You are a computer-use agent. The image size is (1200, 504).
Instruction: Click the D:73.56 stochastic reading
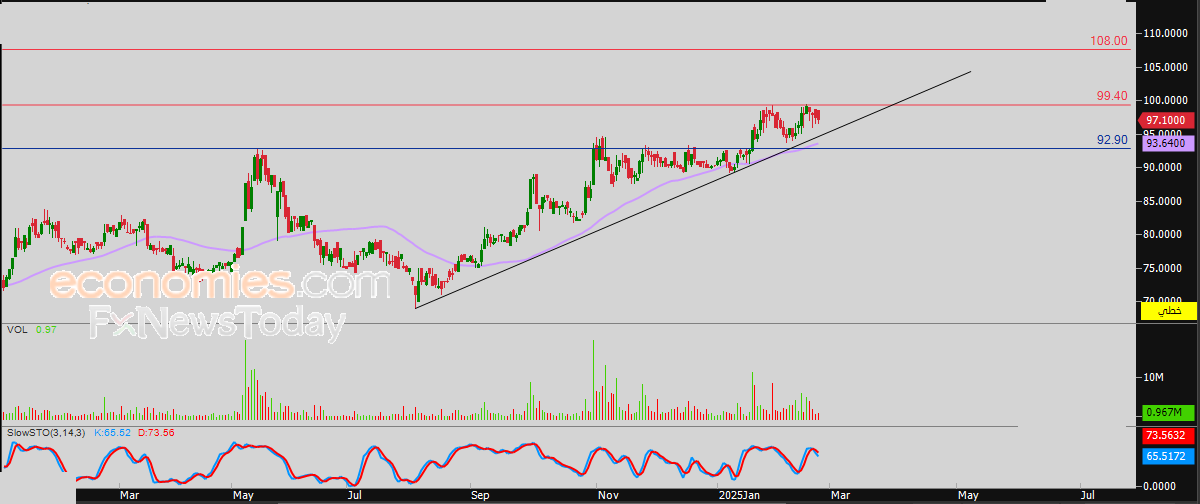(155, 432)
